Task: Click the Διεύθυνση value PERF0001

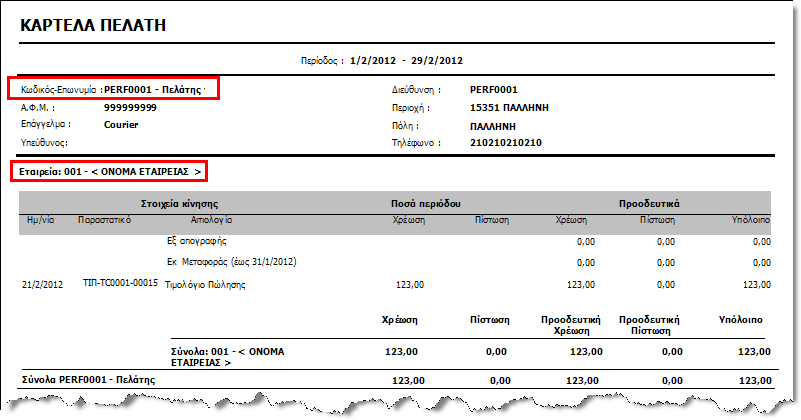Action: point(493,90)
